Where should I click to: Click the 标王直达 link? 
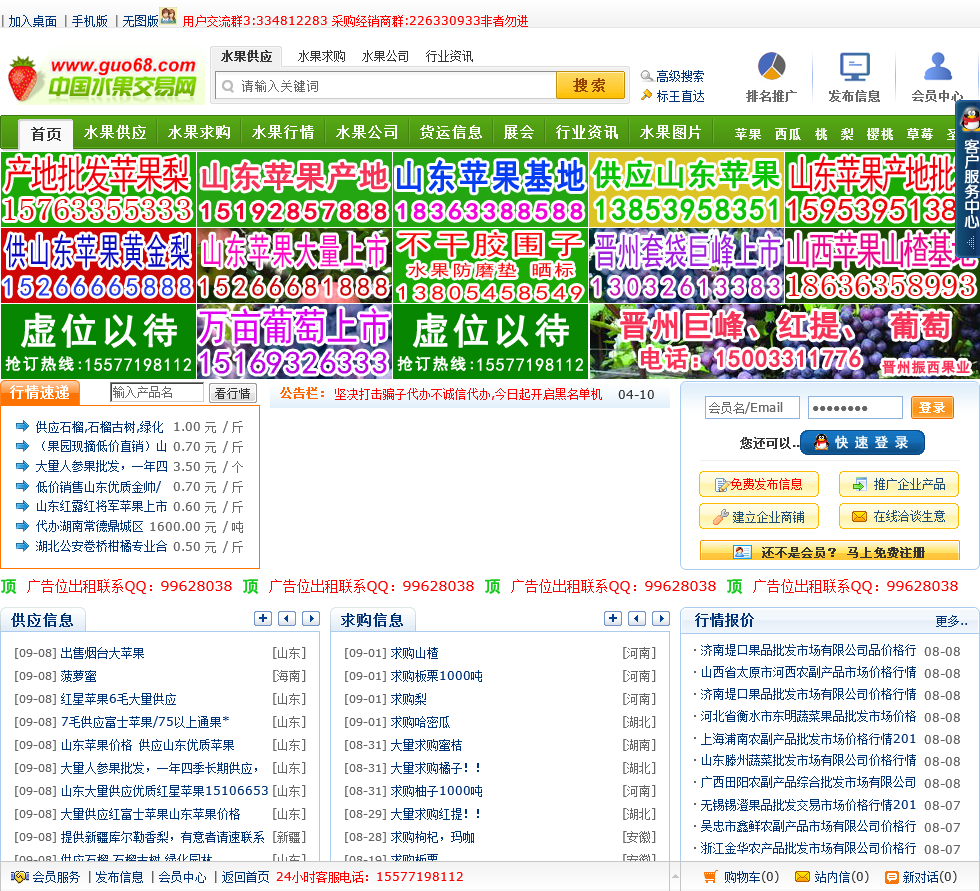673,96
